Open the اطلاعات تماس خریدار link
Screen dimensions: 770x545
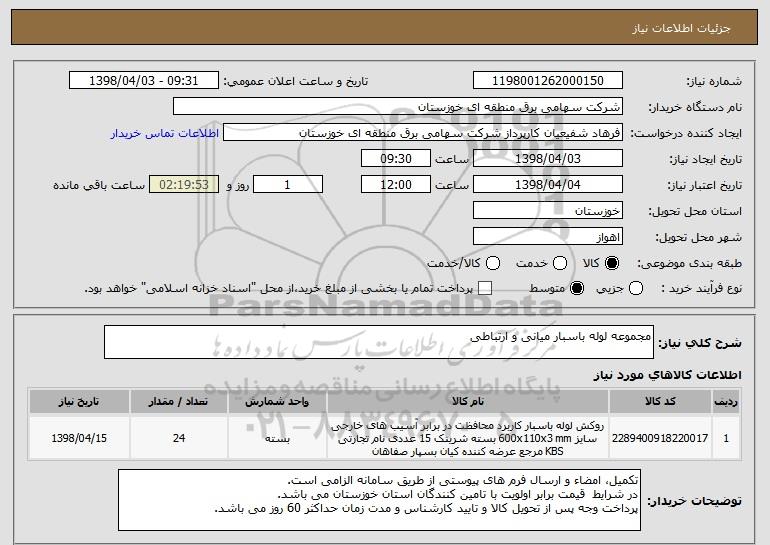coord(165,133)
